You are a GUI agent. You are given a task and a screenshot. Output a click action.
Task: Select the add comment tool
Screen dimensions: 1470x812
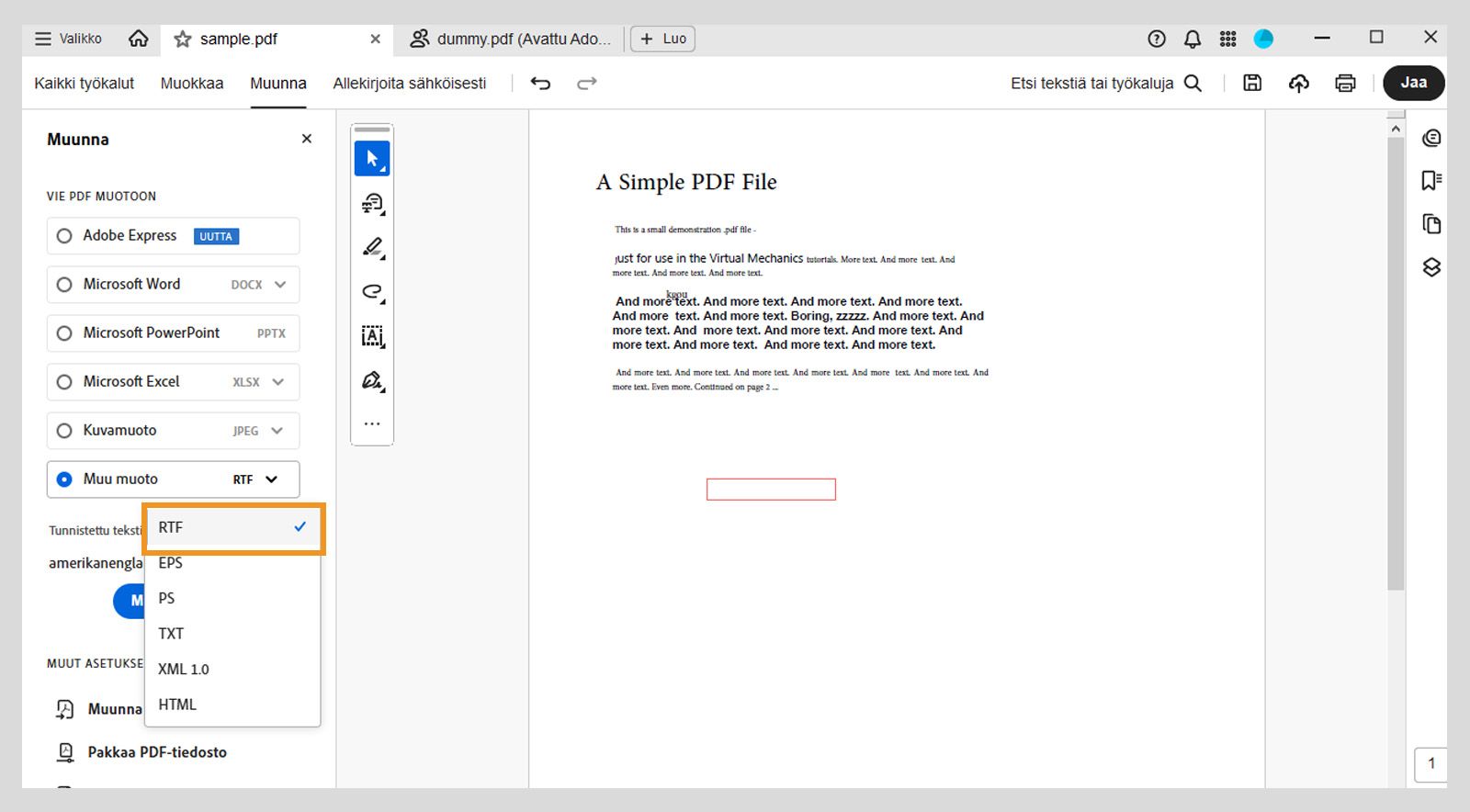(x=372, y=203)
